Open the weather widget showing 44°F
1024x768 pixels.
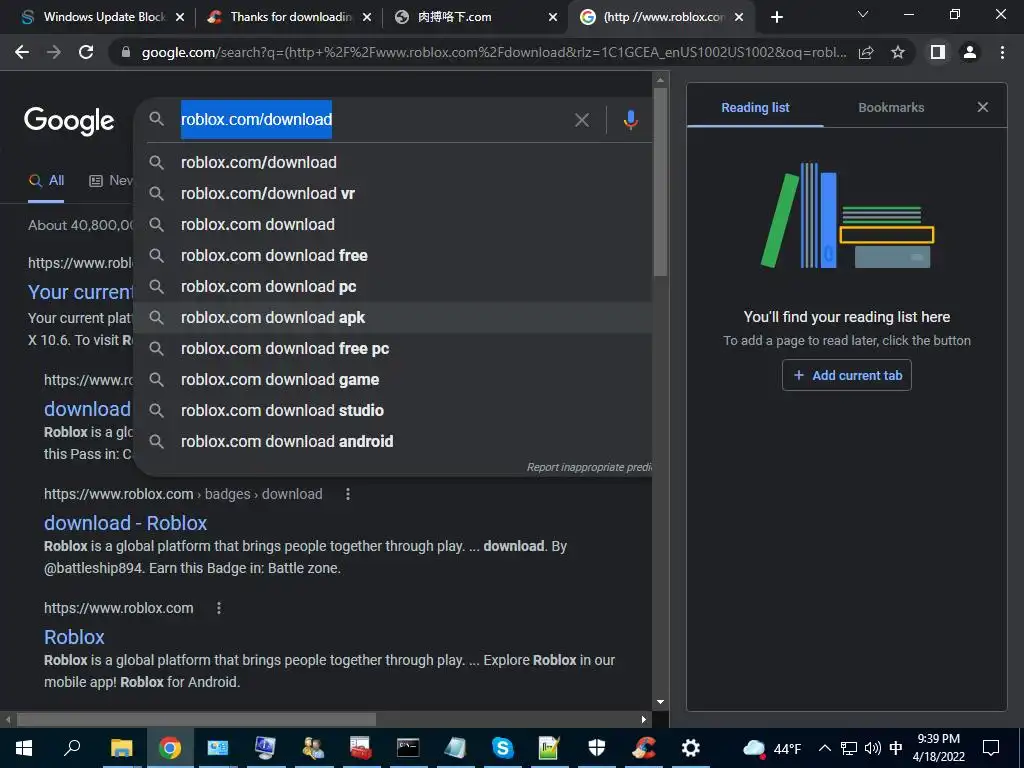pos(772,749)
